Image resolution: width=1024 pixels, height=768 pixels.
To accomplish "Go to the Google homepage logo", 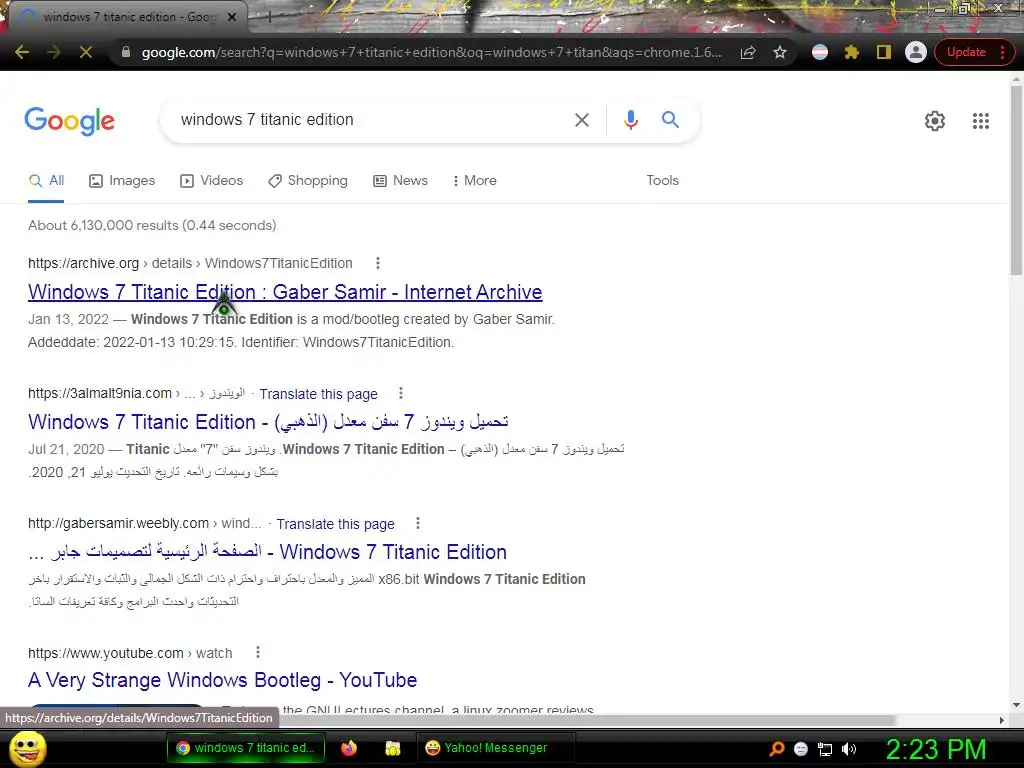I will 69,121.
